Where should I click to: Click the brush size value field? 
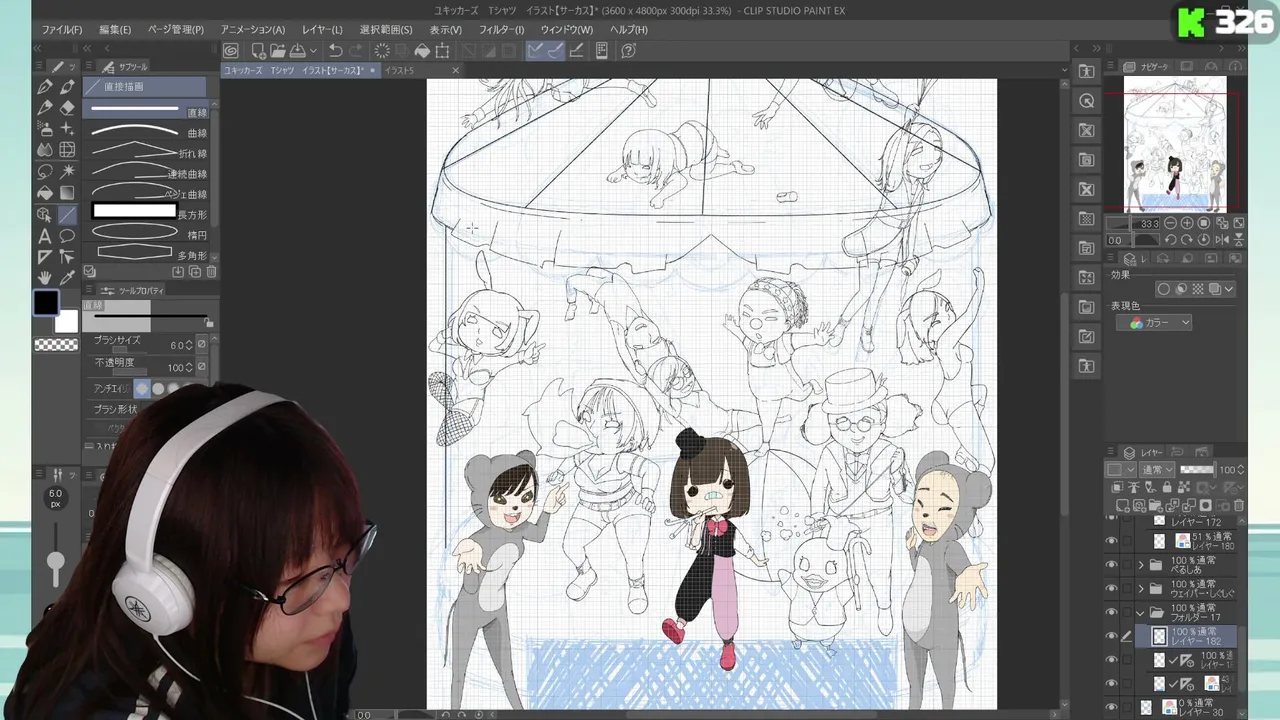point(176,345)
